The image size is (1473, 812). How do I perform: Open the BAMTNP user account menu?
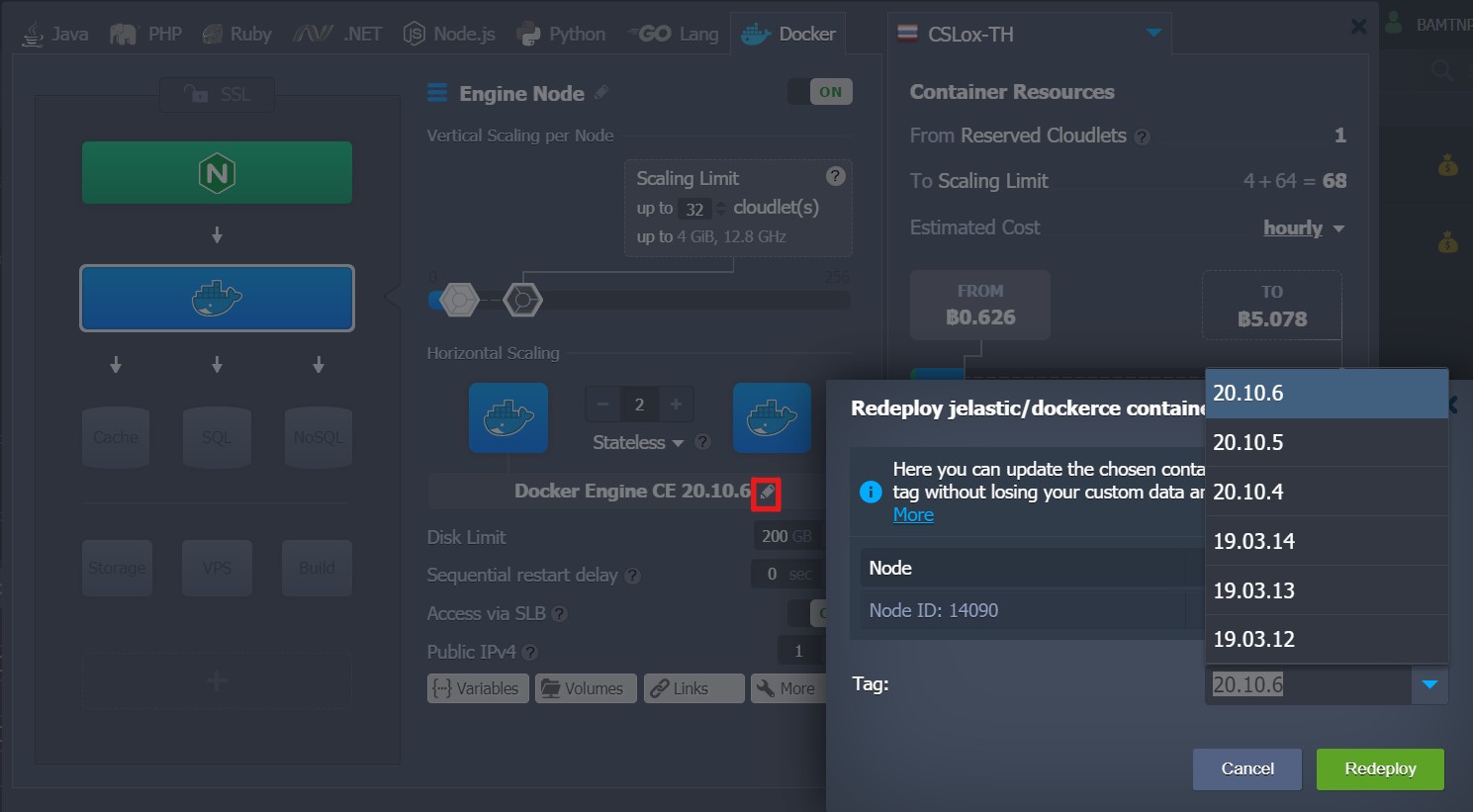click(1427, 24)
